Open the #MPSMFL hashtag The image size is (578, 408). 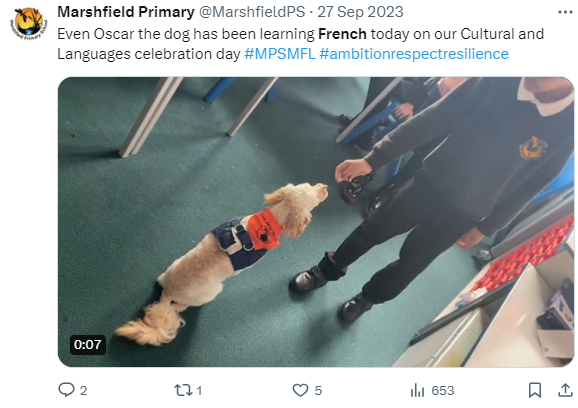coord(280,54)
